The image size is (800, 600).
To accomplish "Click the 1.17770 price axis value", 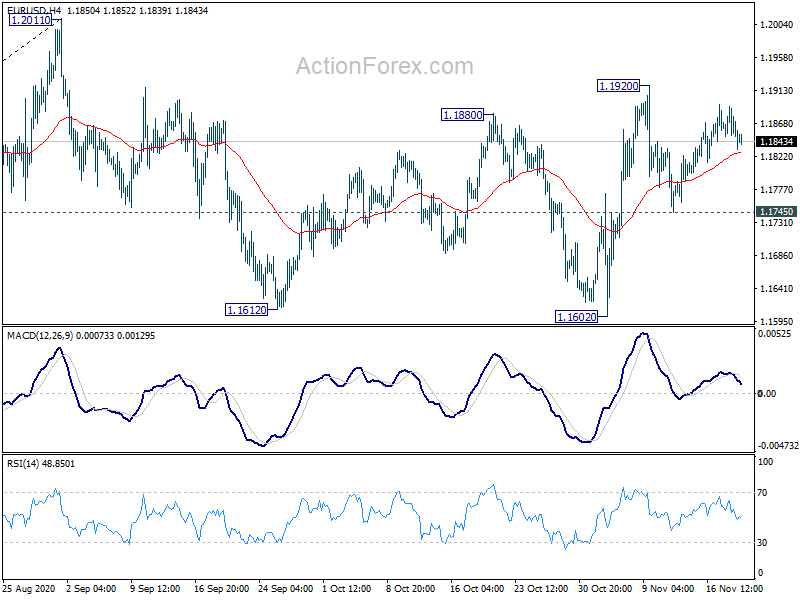I will (x=777, y=190).
